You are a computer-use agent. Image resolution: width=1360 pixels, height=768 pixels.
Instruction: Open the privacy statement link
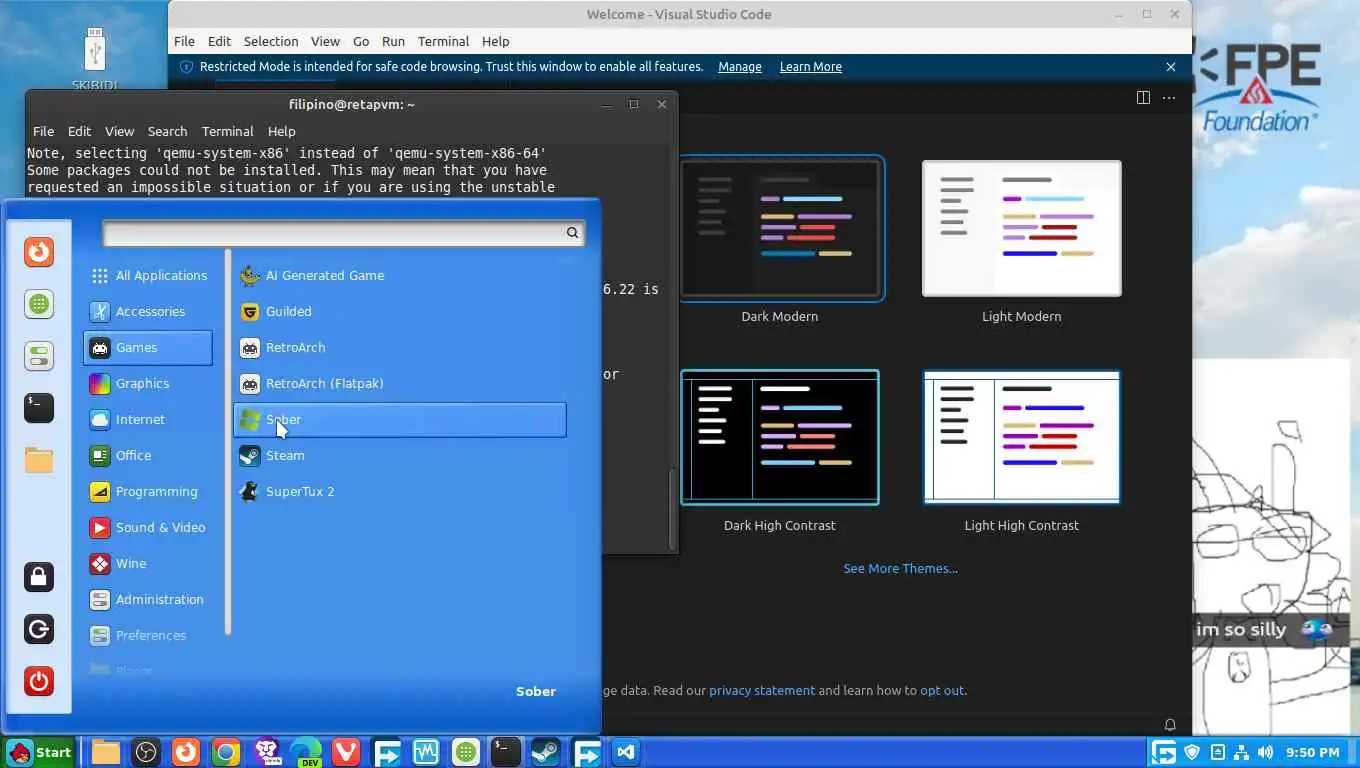[762, 691]
